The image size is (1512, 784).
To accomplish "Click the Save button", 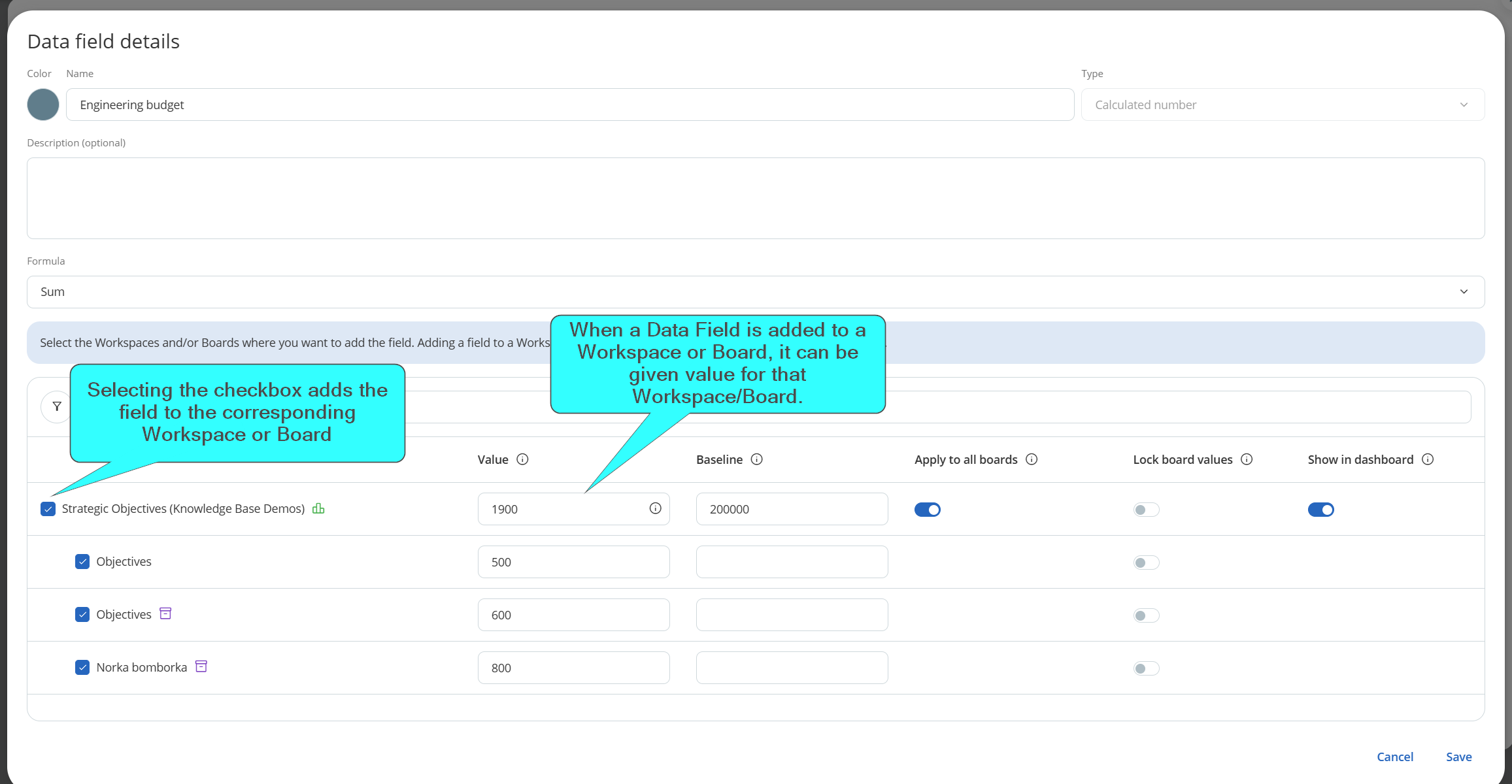I will pos(1458,757).
